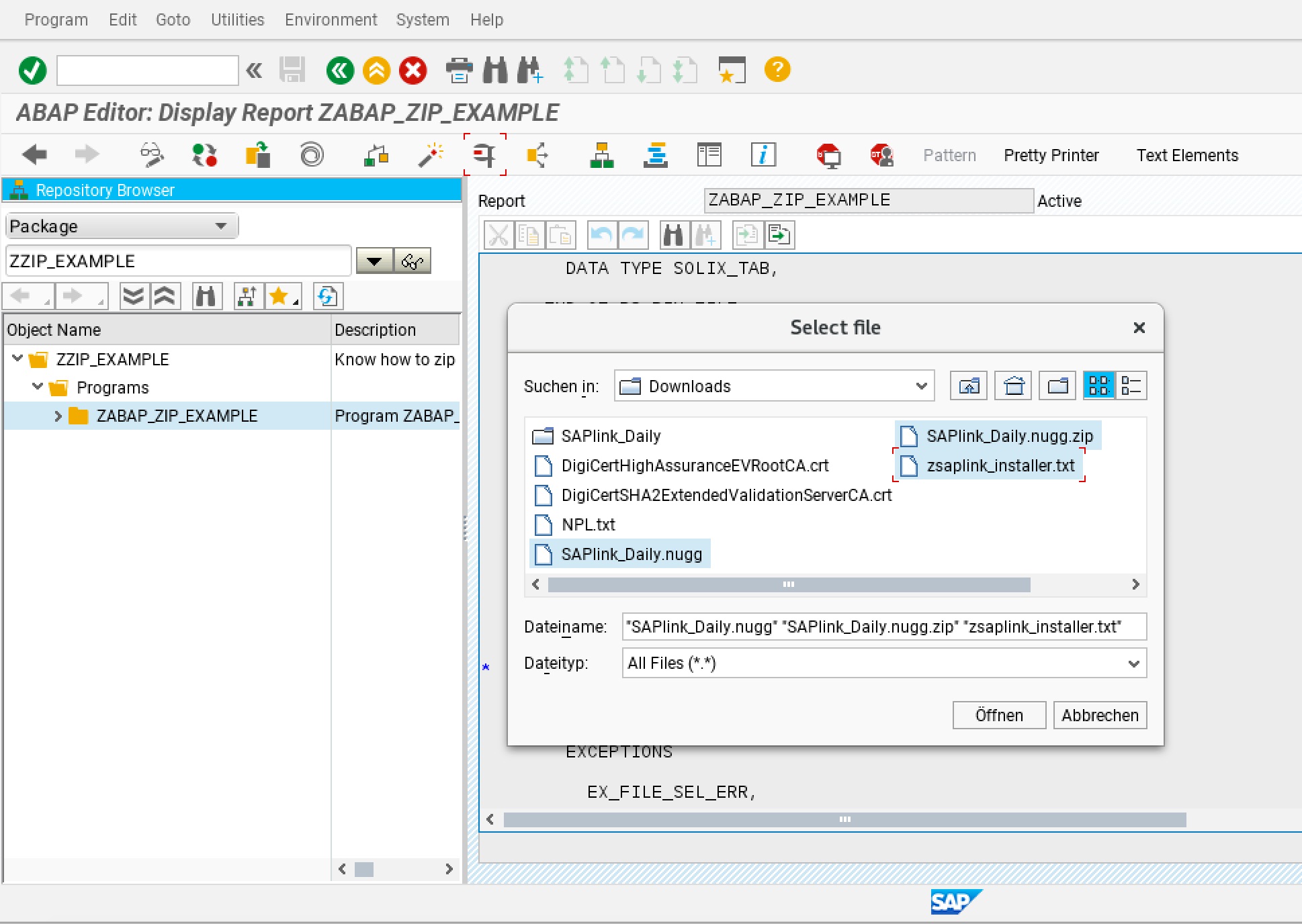
Task: Cancel the dialog with Abbrechen
Action: (1099, 715)
